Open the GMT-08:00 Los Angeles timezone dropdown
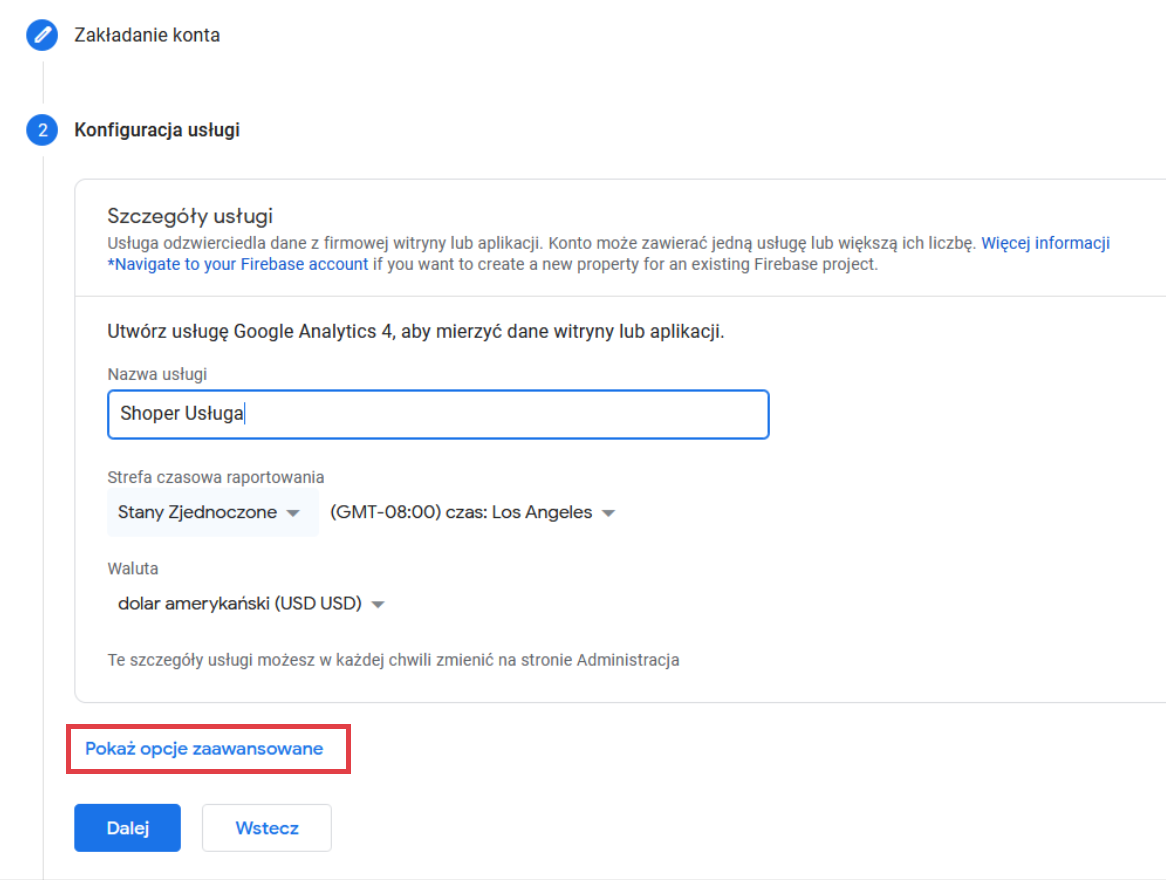This screenshot has width=1166, height=888. [473, 512]
